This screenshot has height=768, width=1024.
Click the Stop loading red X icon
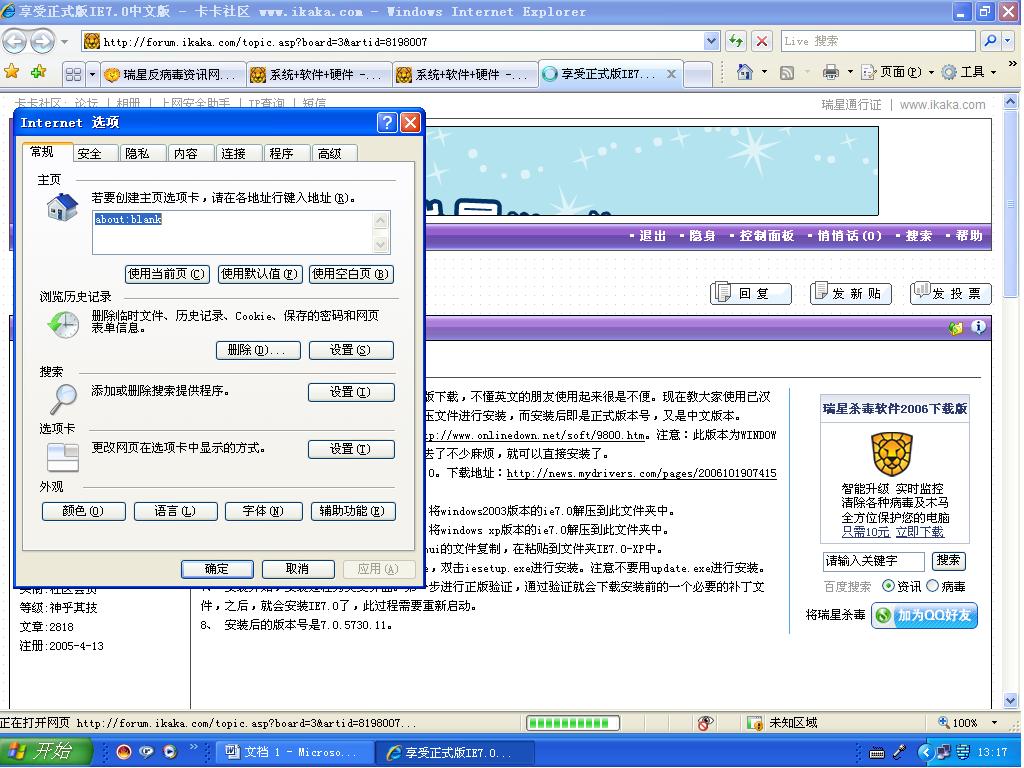click(x=761, y=41)
